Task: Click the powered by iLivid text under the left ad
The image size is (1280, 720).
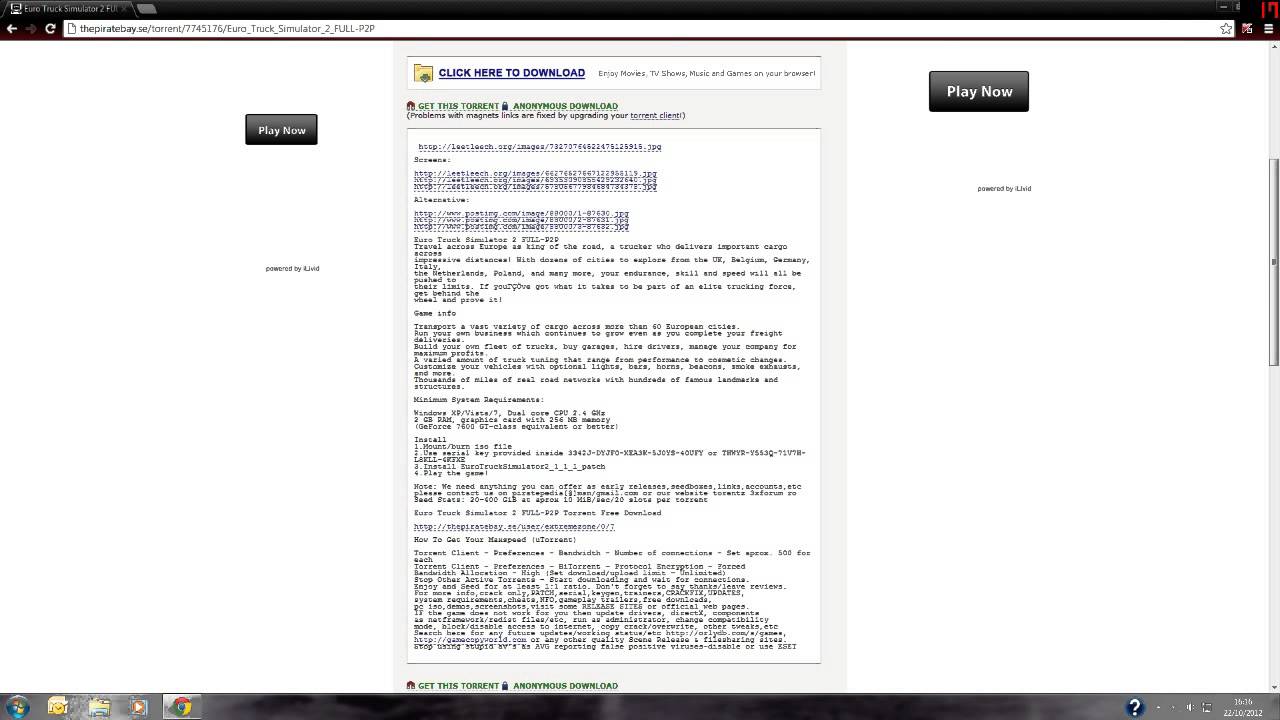Action: point(292,269)
